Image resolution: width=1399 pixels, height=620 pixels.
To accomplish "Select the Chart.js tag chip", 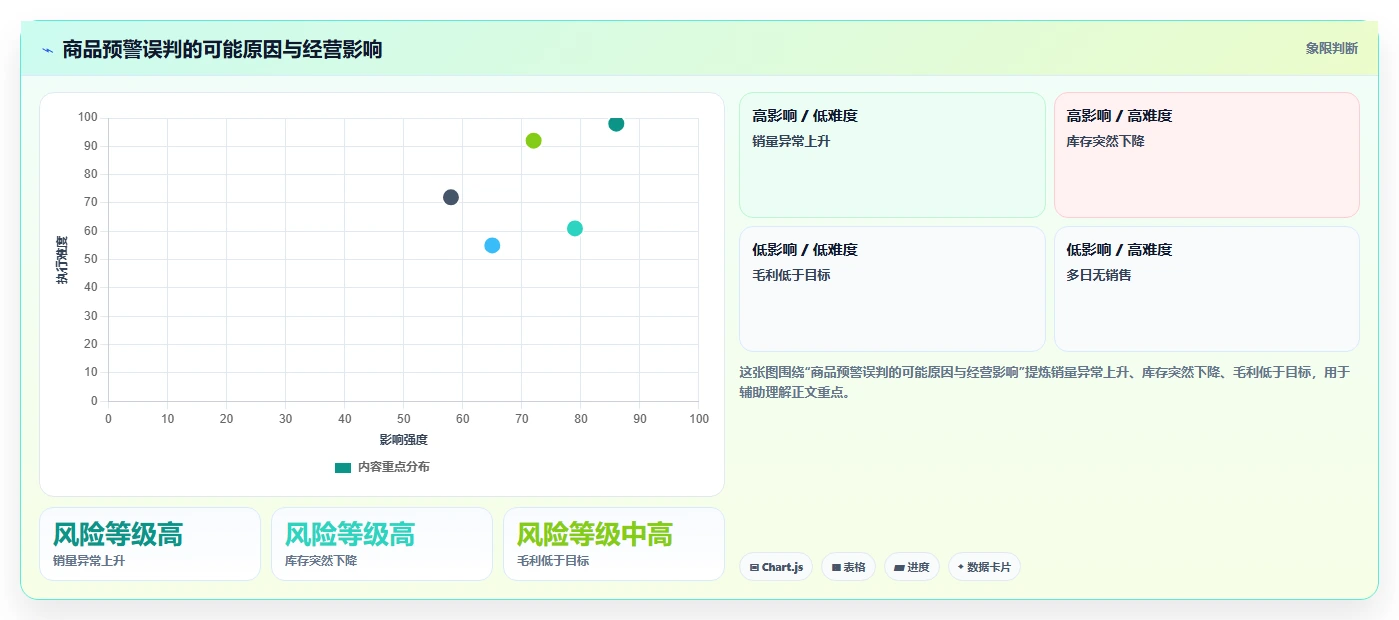I will [776, 567].
